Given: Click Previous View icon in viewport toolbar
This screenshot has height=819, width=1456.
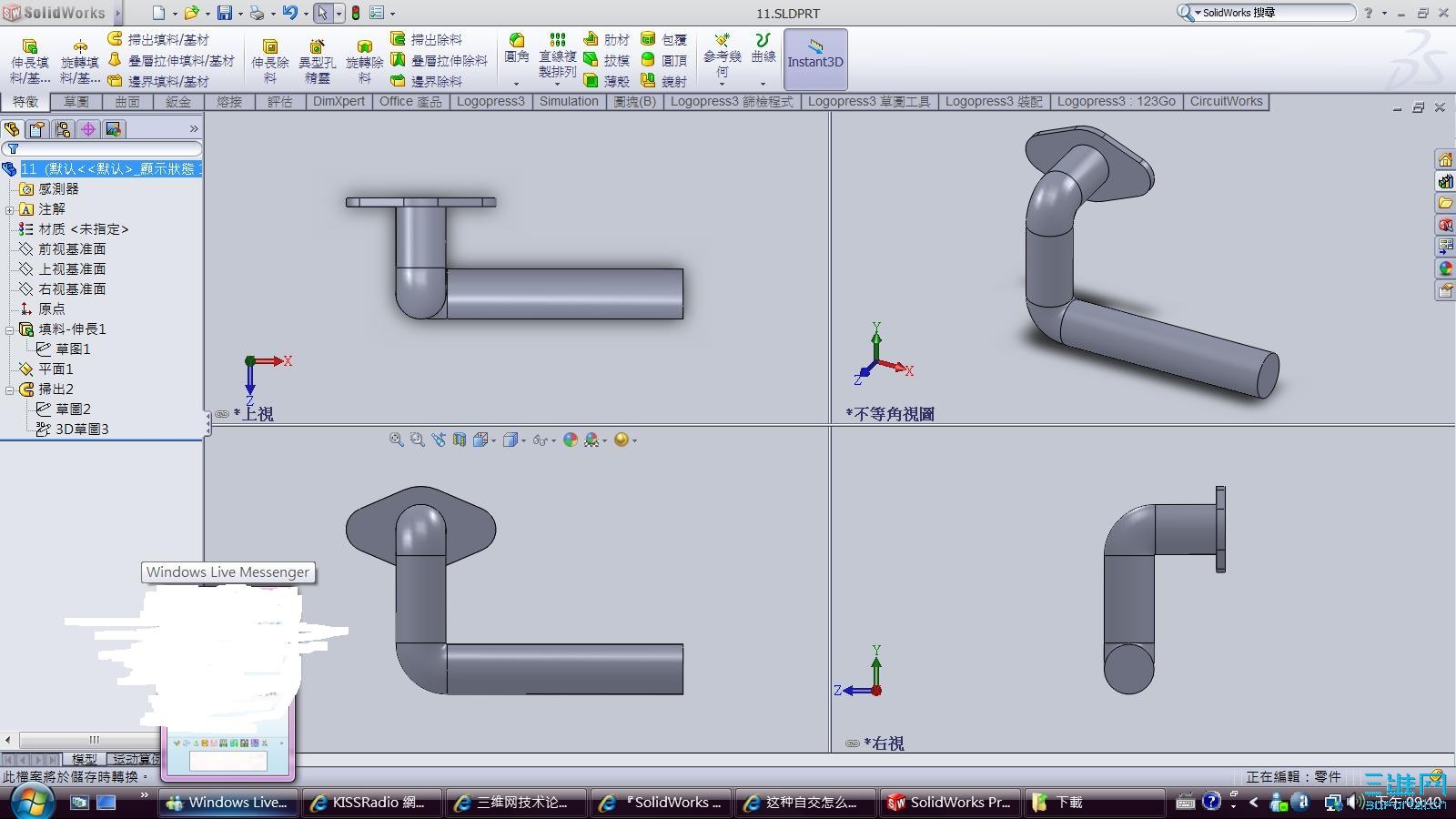Looking at the screenshot, I should (439, 440).
